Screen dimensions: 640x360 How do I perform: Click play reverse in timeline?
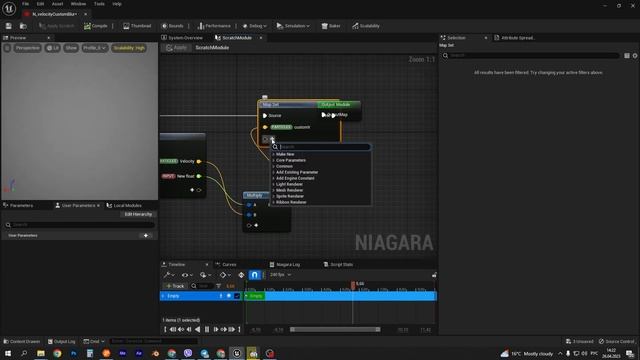(x=198, y=329)
